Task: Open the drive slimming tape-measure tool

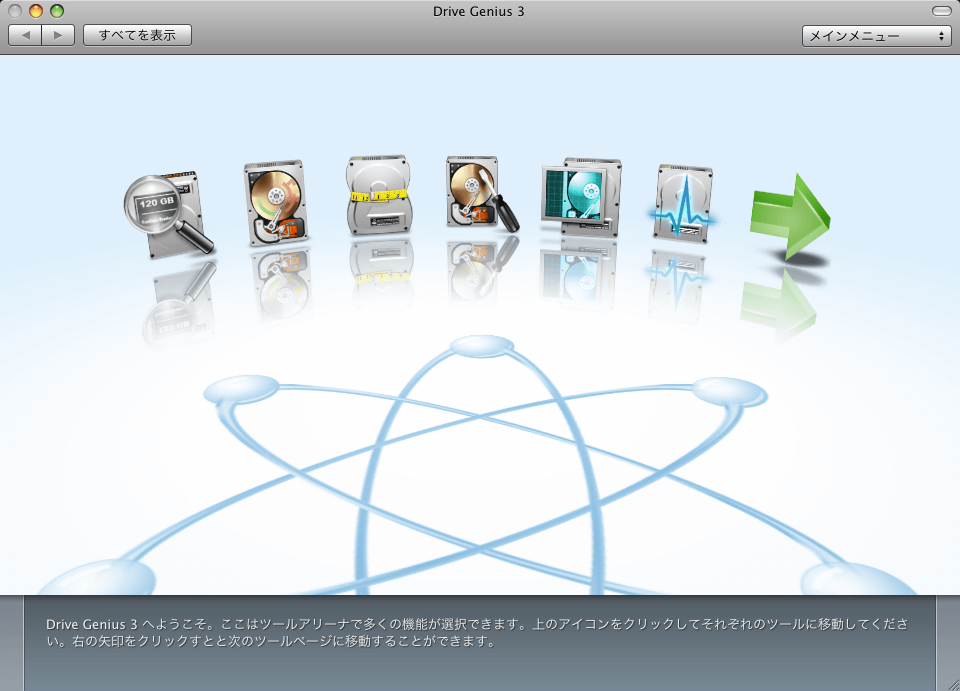Action: [x=378, y=195]
